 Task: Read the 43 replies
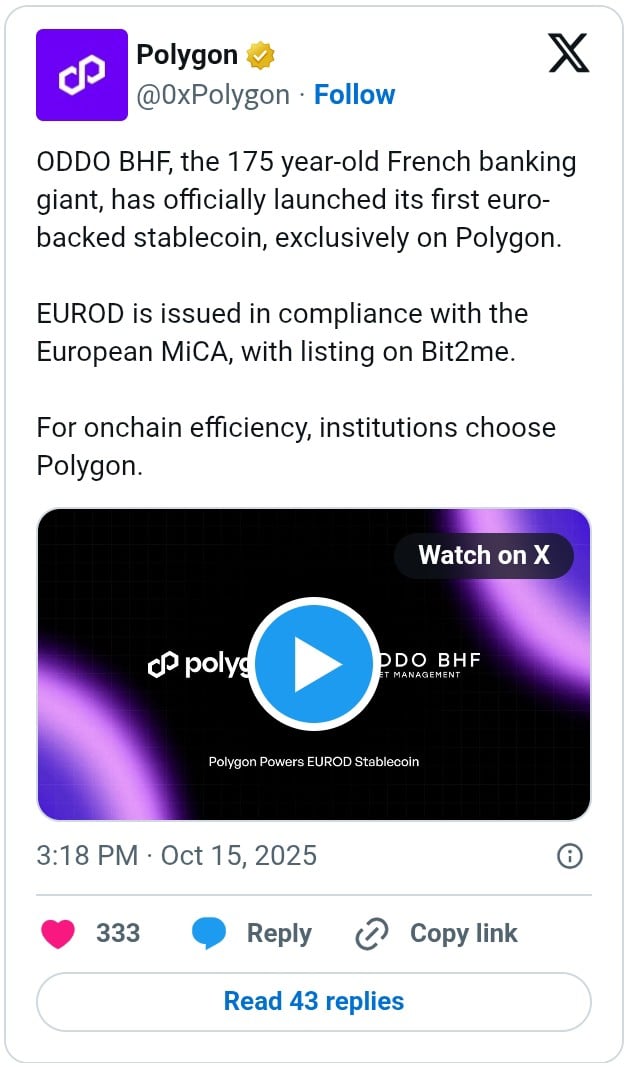pyautogui.click(x=314, y=1001)
